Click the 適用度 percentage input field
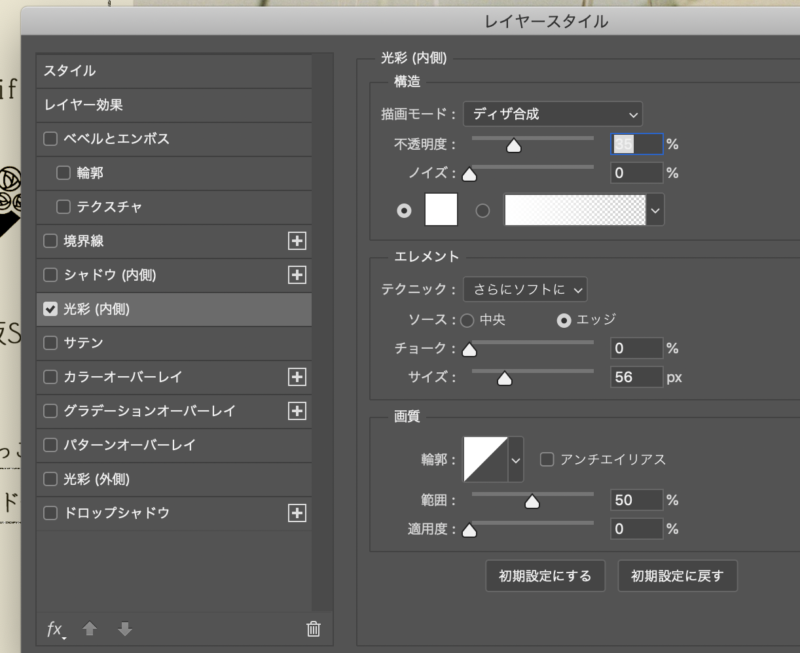The width and height of the screenshot is (800, 653). tap(637, 529)
